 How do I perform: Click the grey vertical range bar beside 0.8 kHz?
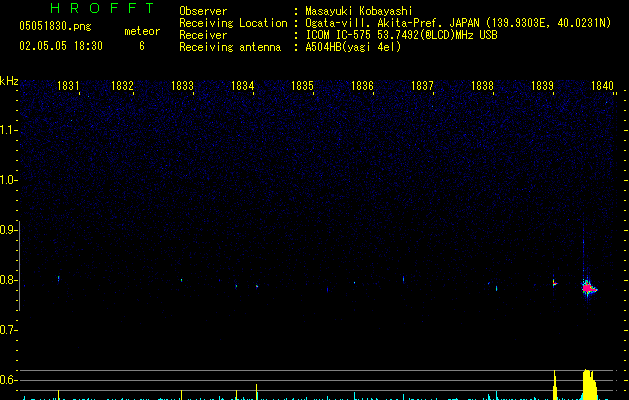coord(20,265)
